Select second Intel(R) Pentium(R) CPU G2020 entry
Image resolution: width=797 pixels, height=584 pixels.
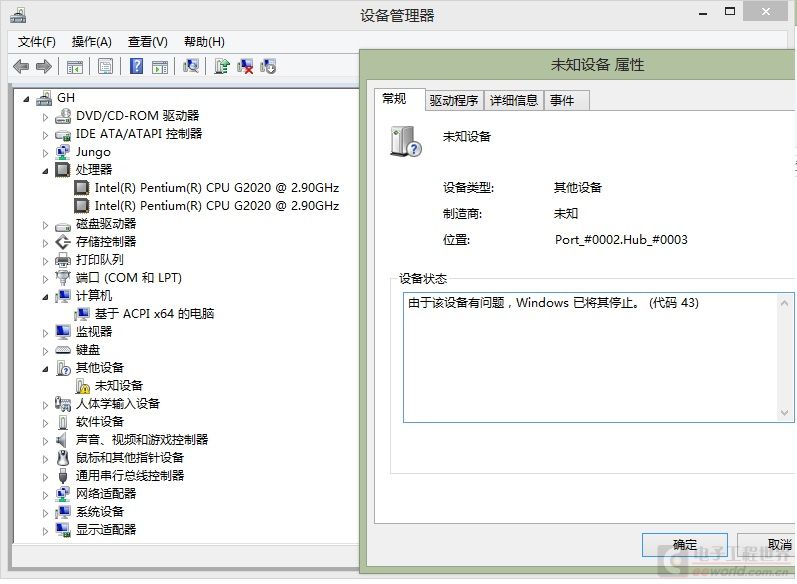pos(217,206)
